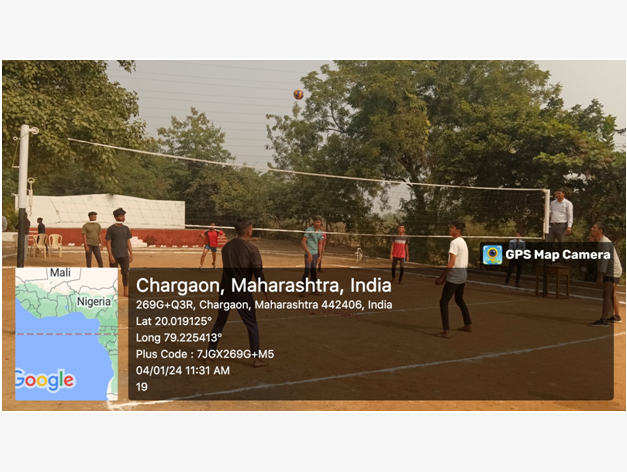The height and width of the screenshot is (472, 627).
Task: Click the red-shirted player behind the net
Action: pyautogui.click(x=211, y=245)
